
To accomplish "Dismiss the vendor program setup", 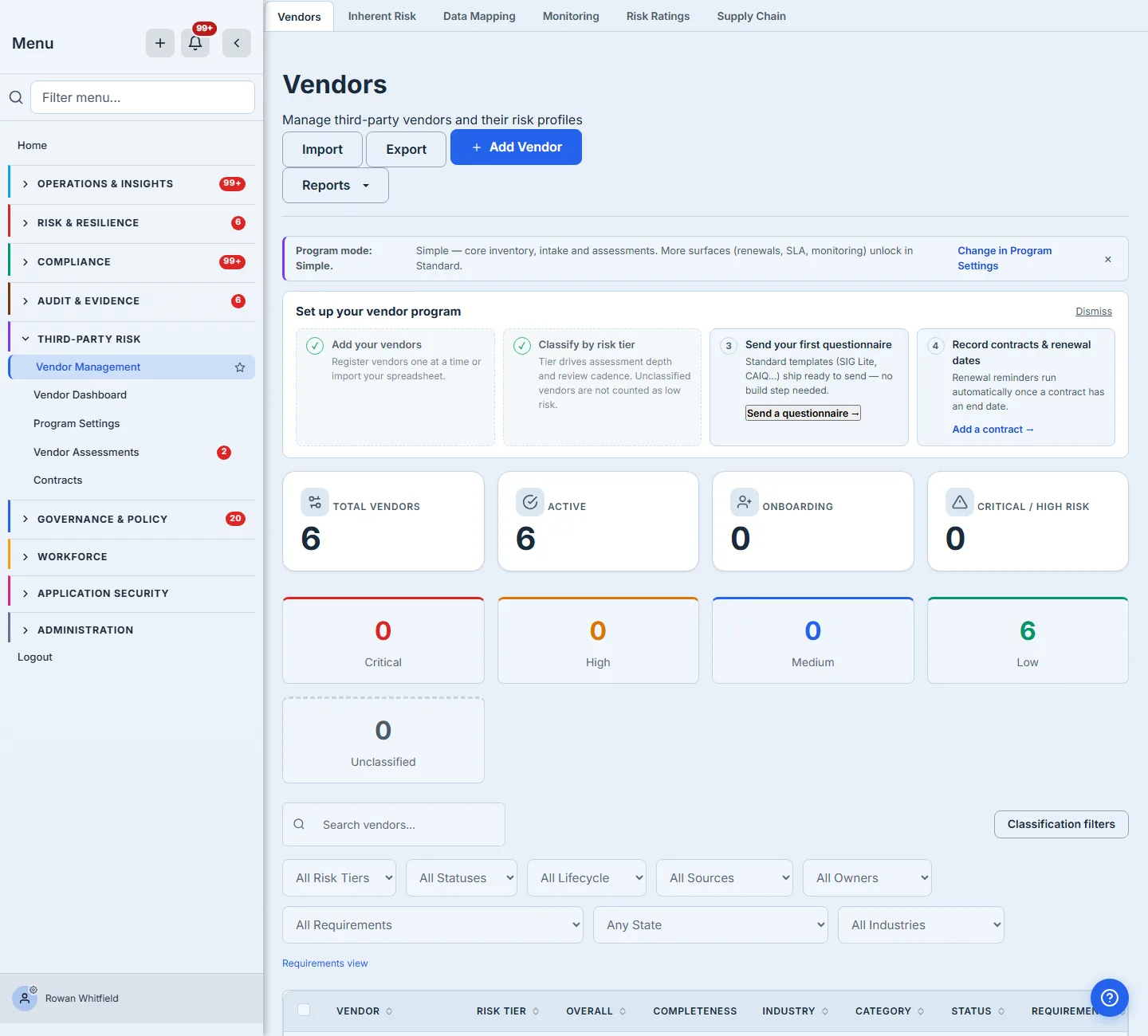I will (x=1094, y=312).
